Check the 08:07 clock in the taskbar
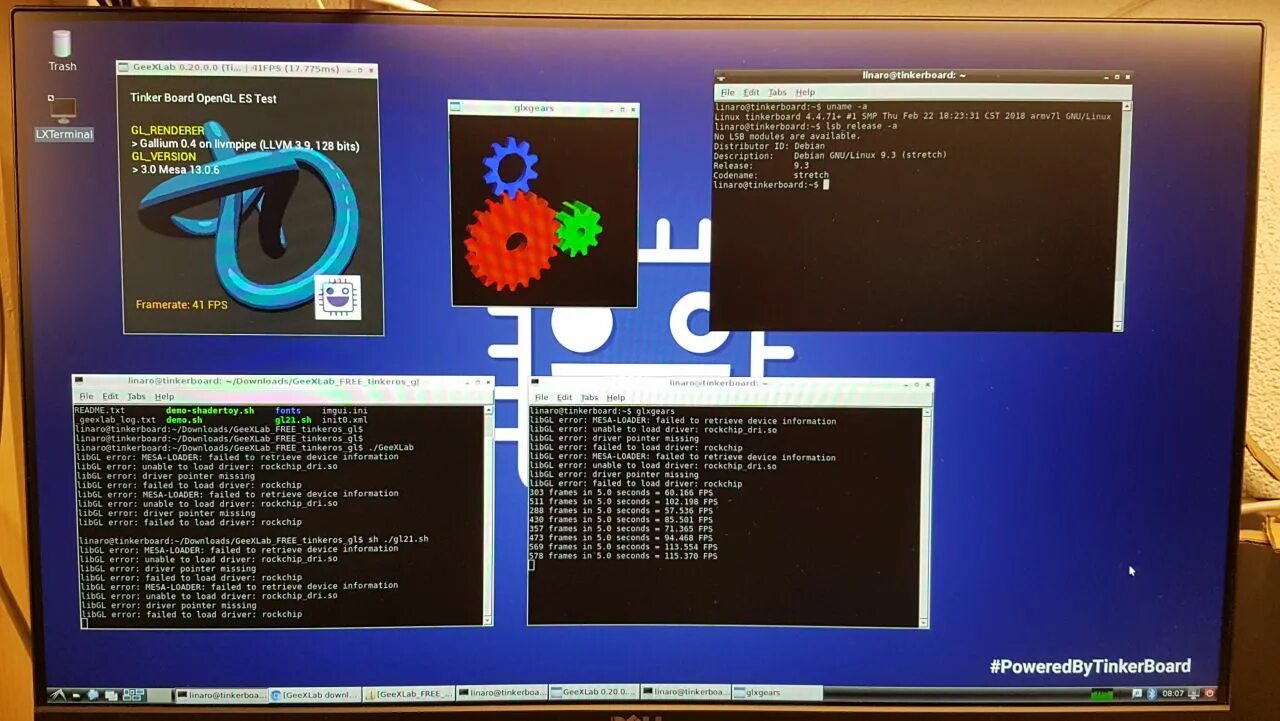Image resolution: width=1280 pixels, height=721 pixels. [1173, 693]
